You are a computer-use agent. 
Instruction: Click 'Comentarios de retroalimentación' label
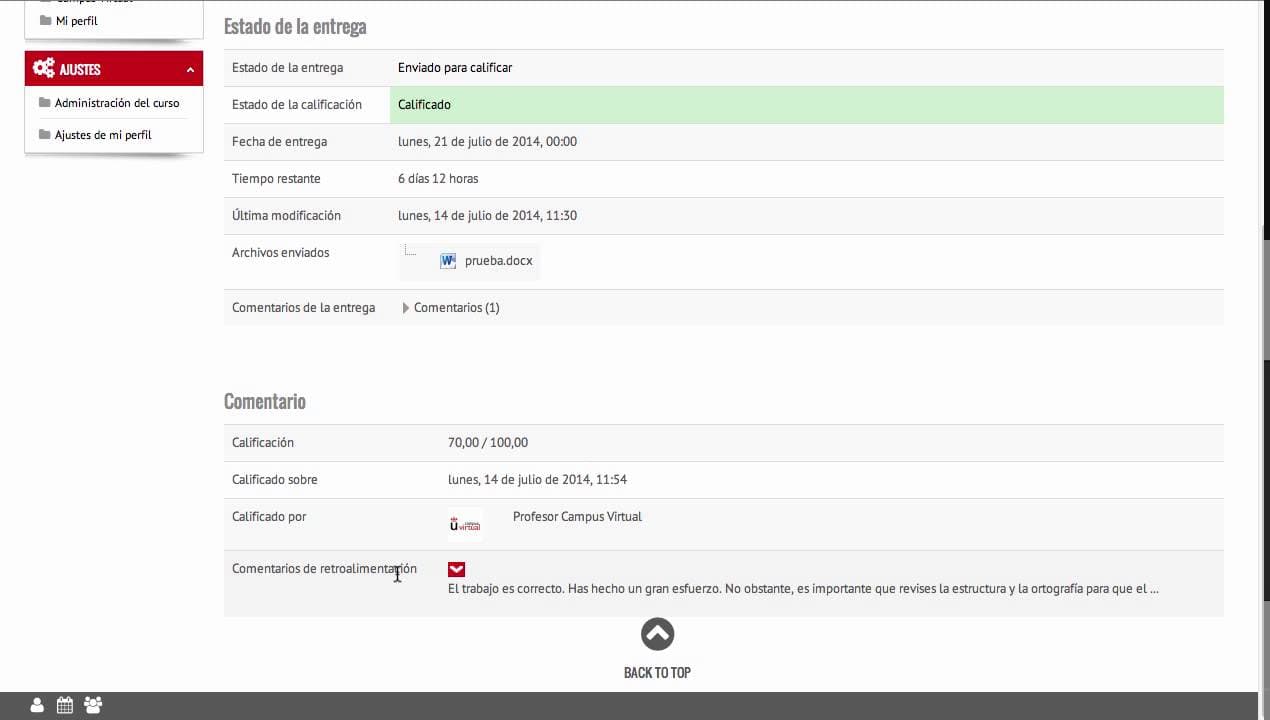[x=324, y=569]
